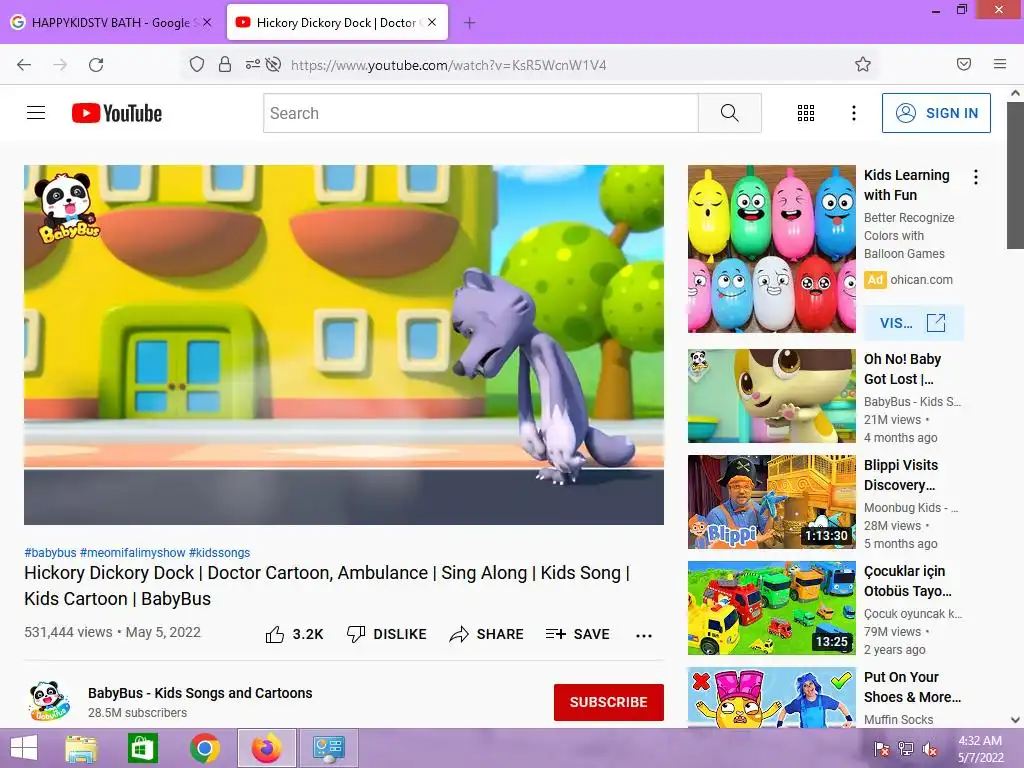
Task: Click the ohican.com advertiser text
Action: click(x=921, y=280)
